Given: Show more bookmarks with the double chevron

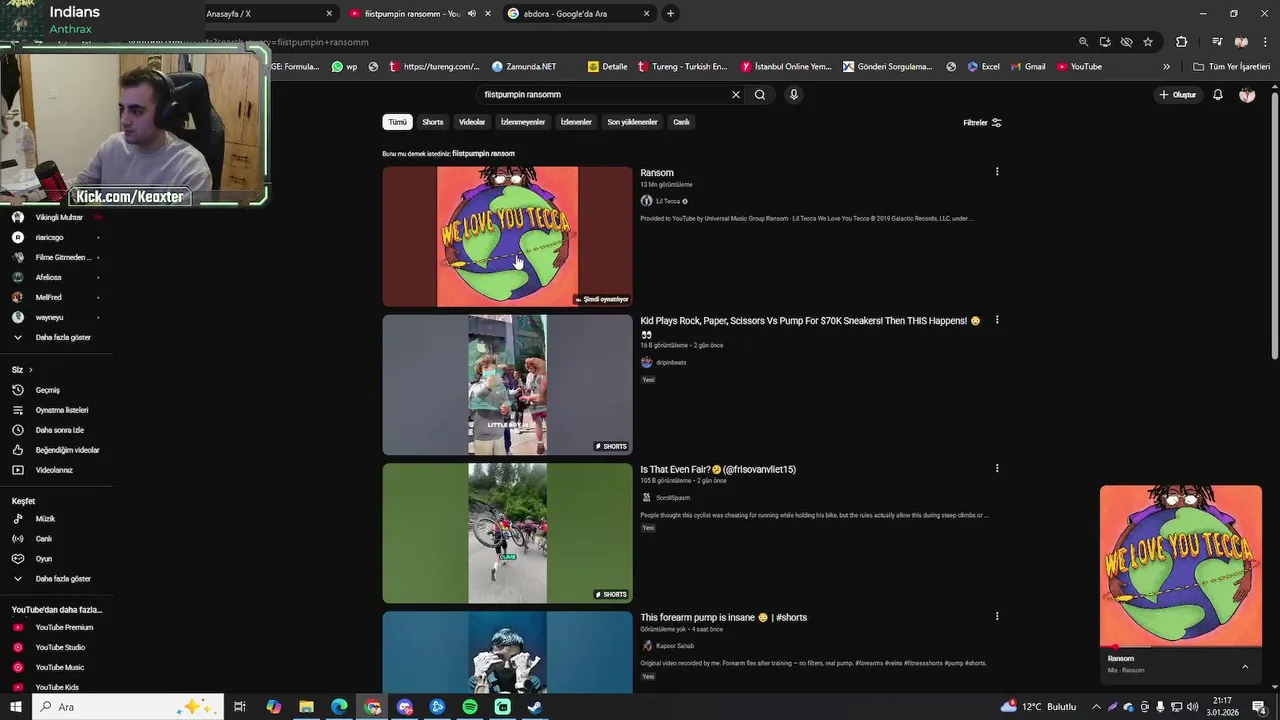Looking at the screenshot, I should pyautogui.click(x=1166, y=67).
